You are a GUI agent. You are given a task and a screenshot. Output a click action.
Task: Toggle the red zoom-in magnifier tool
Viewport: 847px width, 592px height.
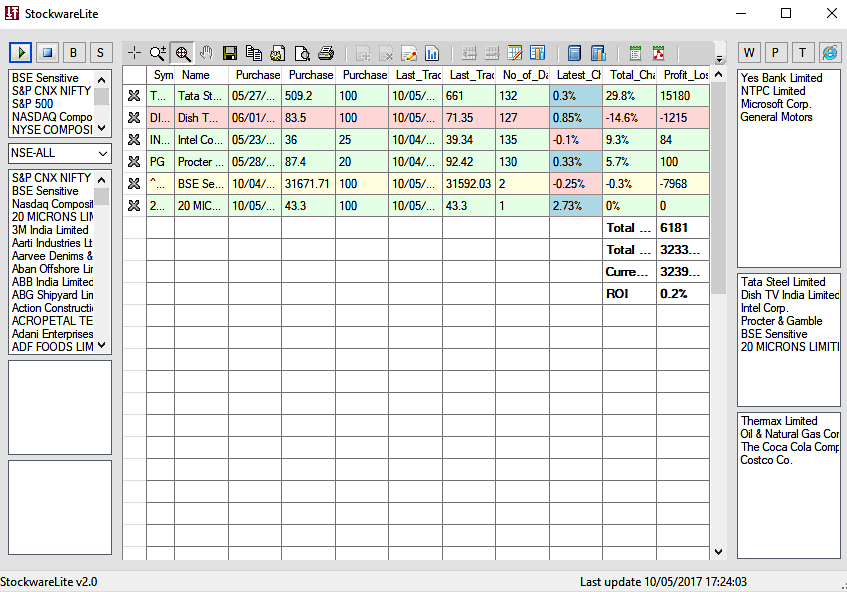pos(183,53)
